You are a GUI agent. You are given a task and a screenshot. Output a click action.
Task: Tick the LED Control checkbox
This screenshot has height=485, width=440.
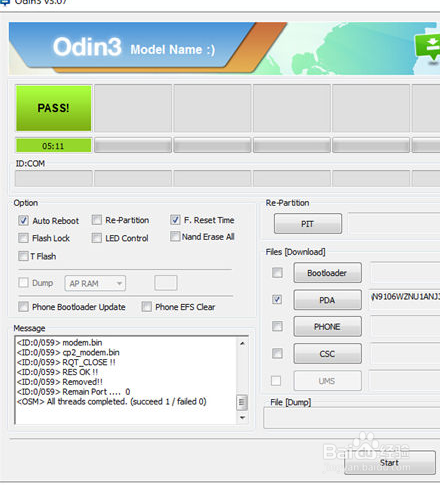(97, 238)
